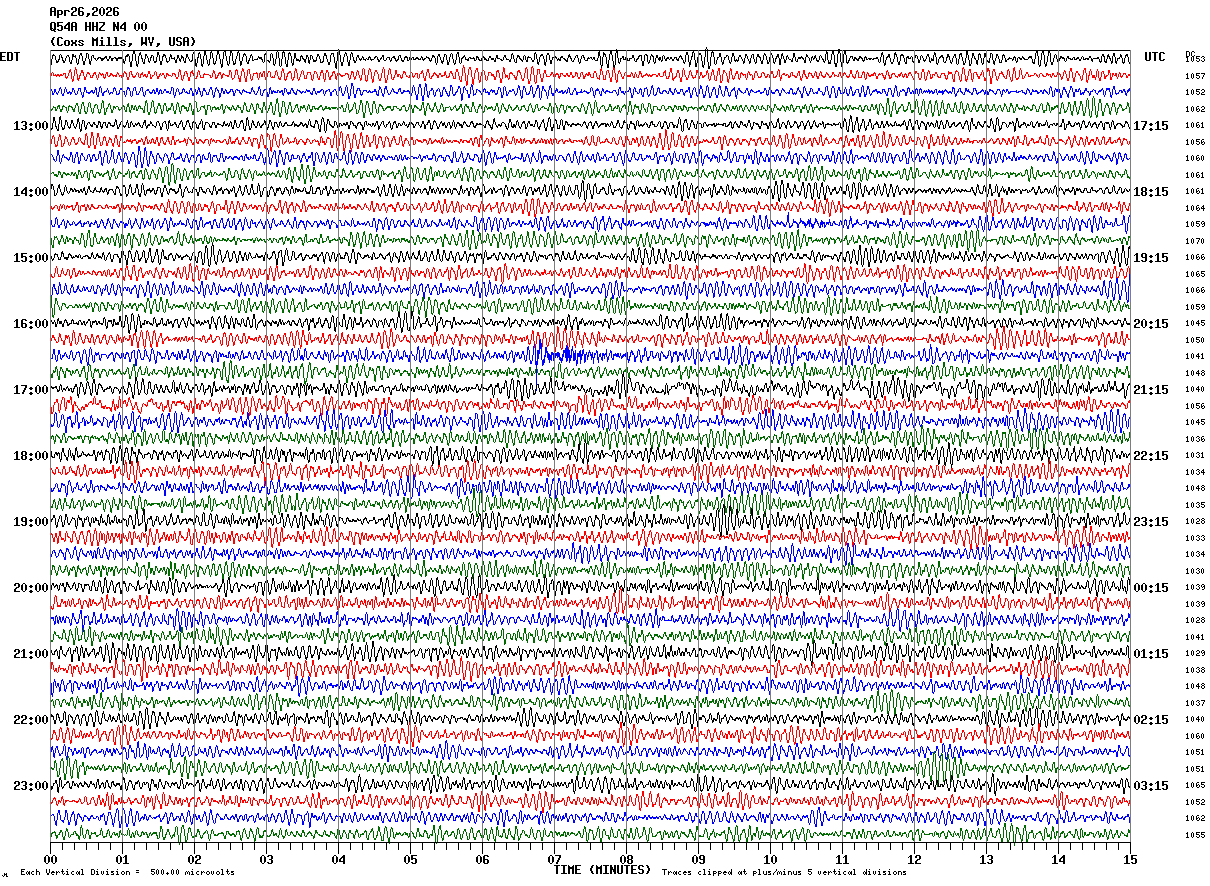Click the 01:15 UTC time label
The image size is (1210, 886).
1151,654
